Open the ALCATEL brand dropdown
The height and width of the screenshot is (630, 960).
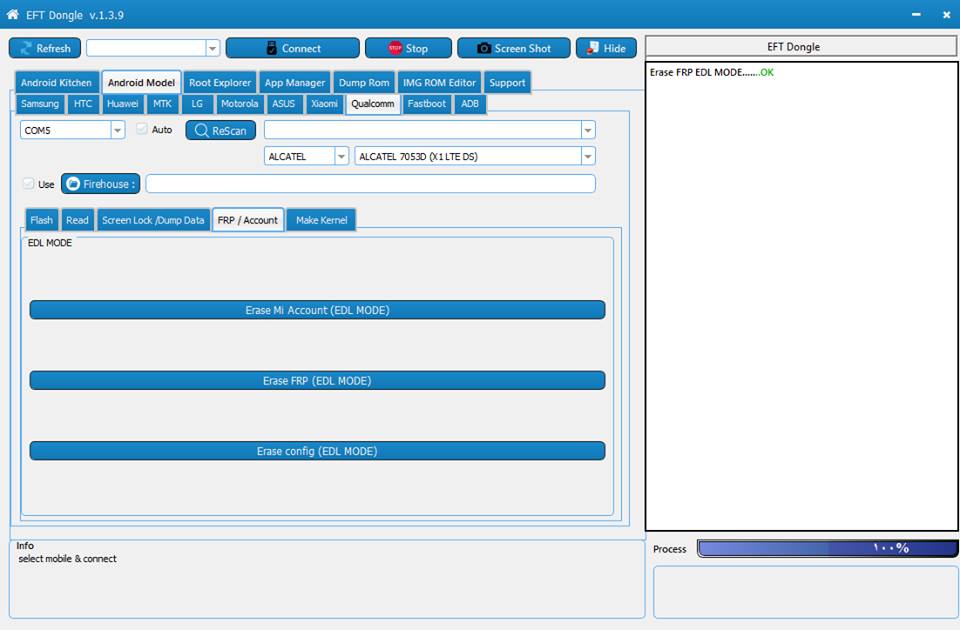pos(342,156)
